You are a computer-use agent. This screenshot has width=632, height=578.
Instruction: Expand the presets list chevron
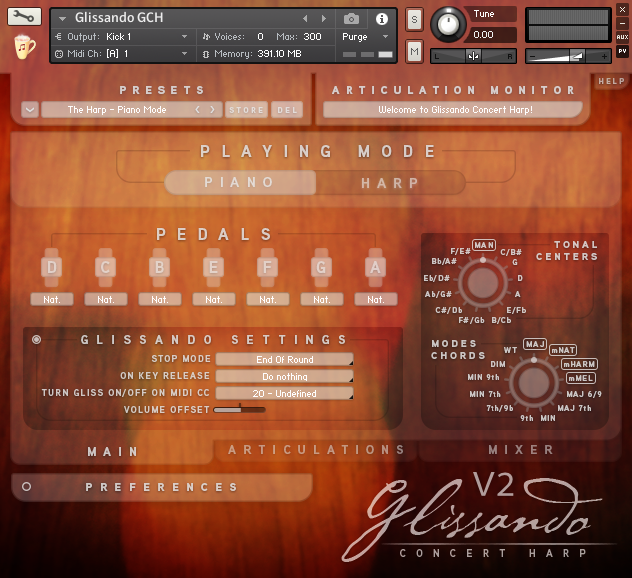click(x=30, y=110)
